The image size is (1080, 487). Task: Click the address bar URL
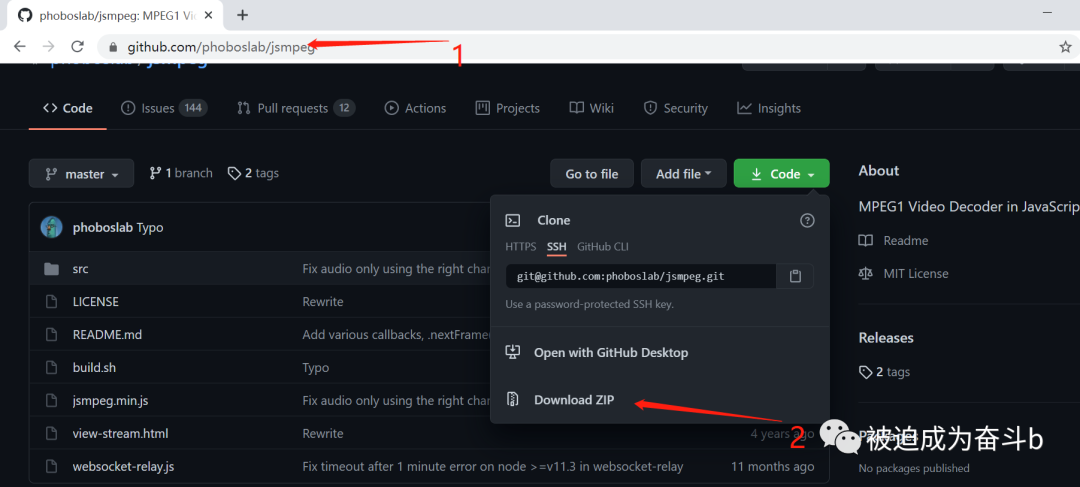tap(221, 47)
